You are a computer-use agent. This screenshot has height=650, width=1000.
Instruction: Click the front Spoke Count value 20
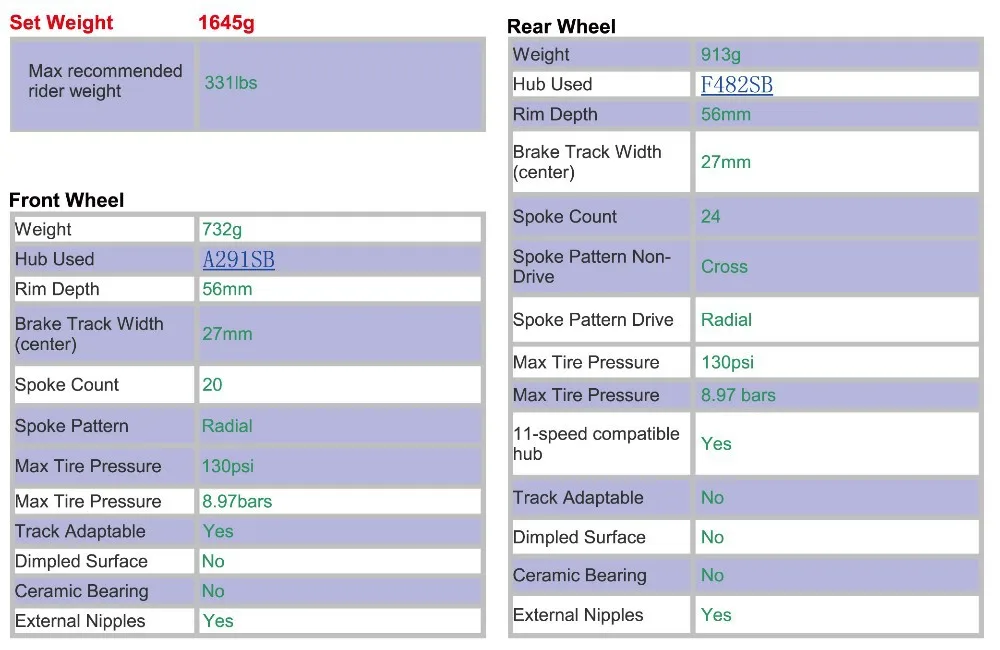click(x=212, y=385)
